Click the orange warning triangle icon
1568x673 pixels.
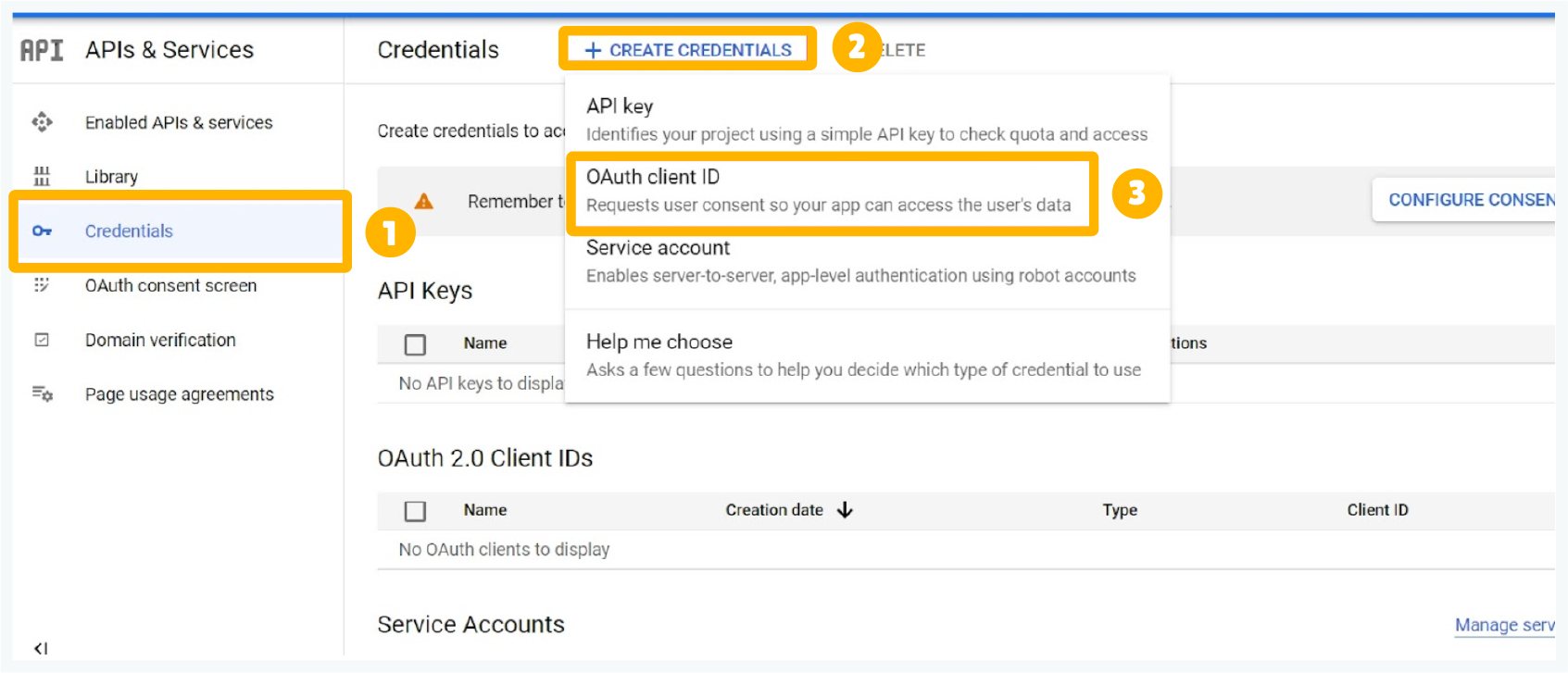(x=423, y=199)
